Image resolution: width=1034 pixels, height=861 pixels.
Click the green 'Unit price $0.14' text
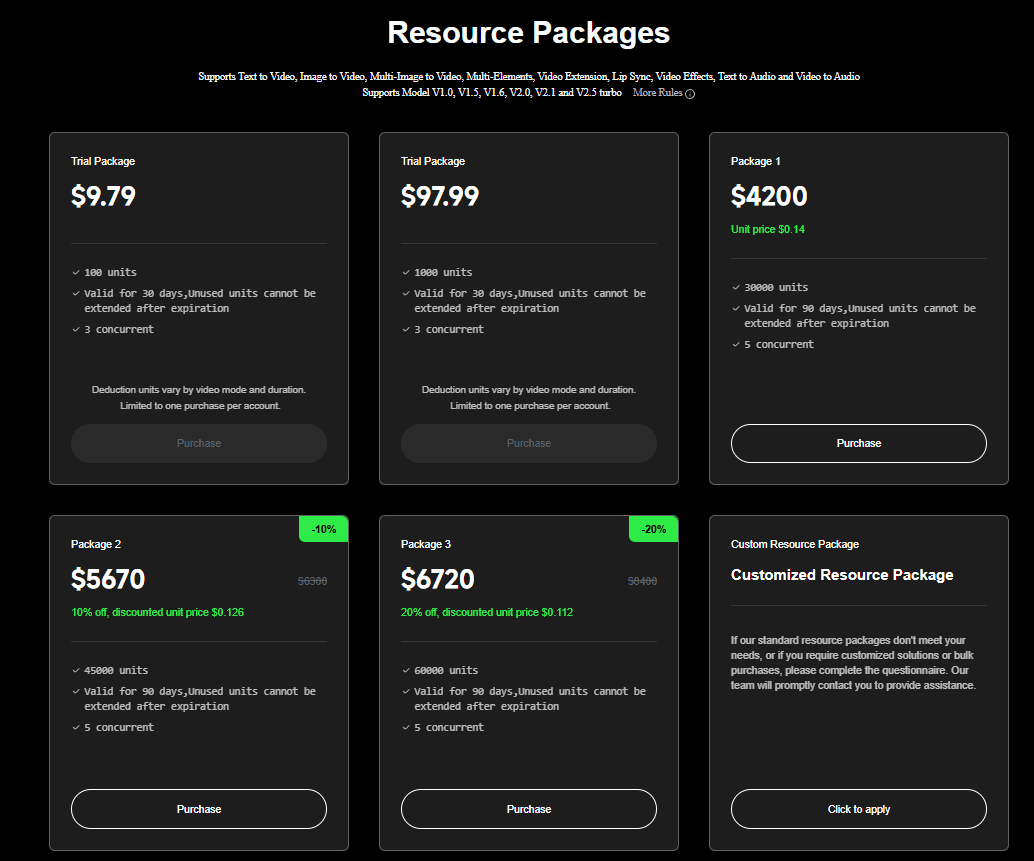[x=767, y=229]
